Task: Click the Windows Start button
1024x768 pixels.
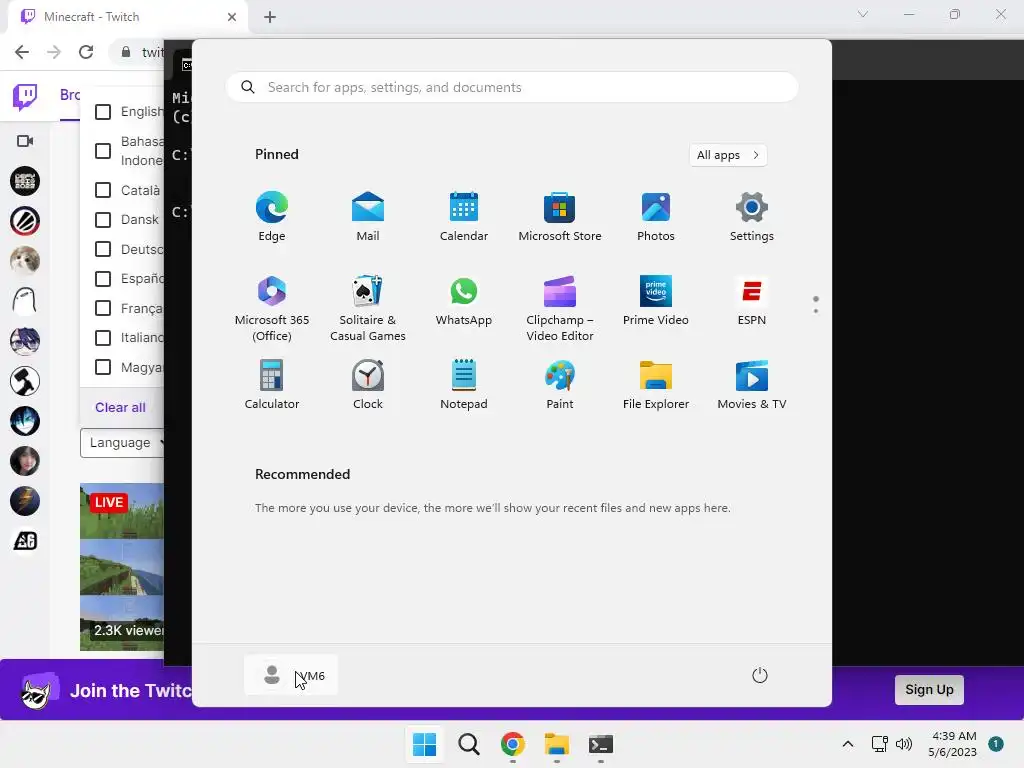Action: pyautogui.click(x=424, y=744)
